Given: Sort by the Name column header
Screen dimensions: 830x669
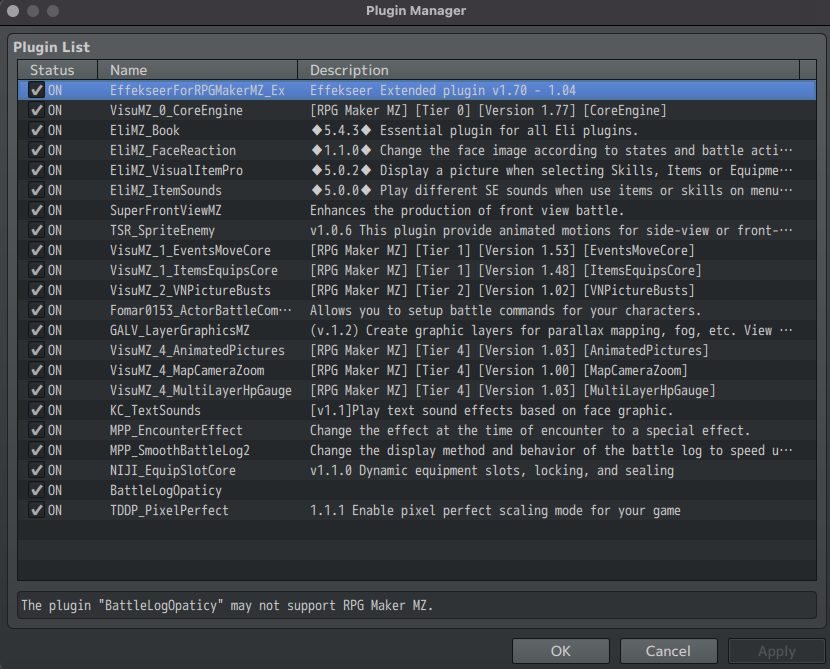Looking at the screenshot, I should tap(197, 70).
